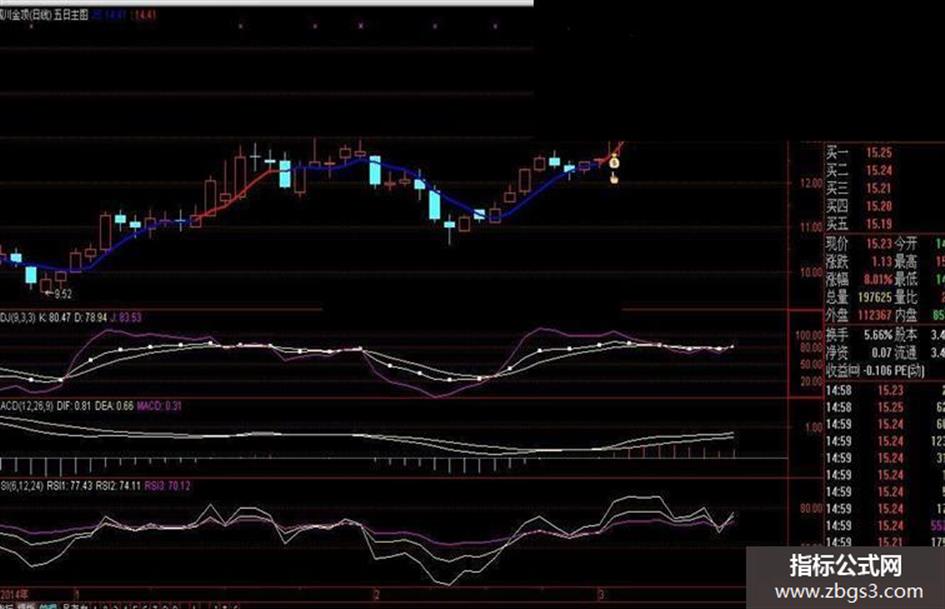Click the 总量 value 197625

[874, 297]
